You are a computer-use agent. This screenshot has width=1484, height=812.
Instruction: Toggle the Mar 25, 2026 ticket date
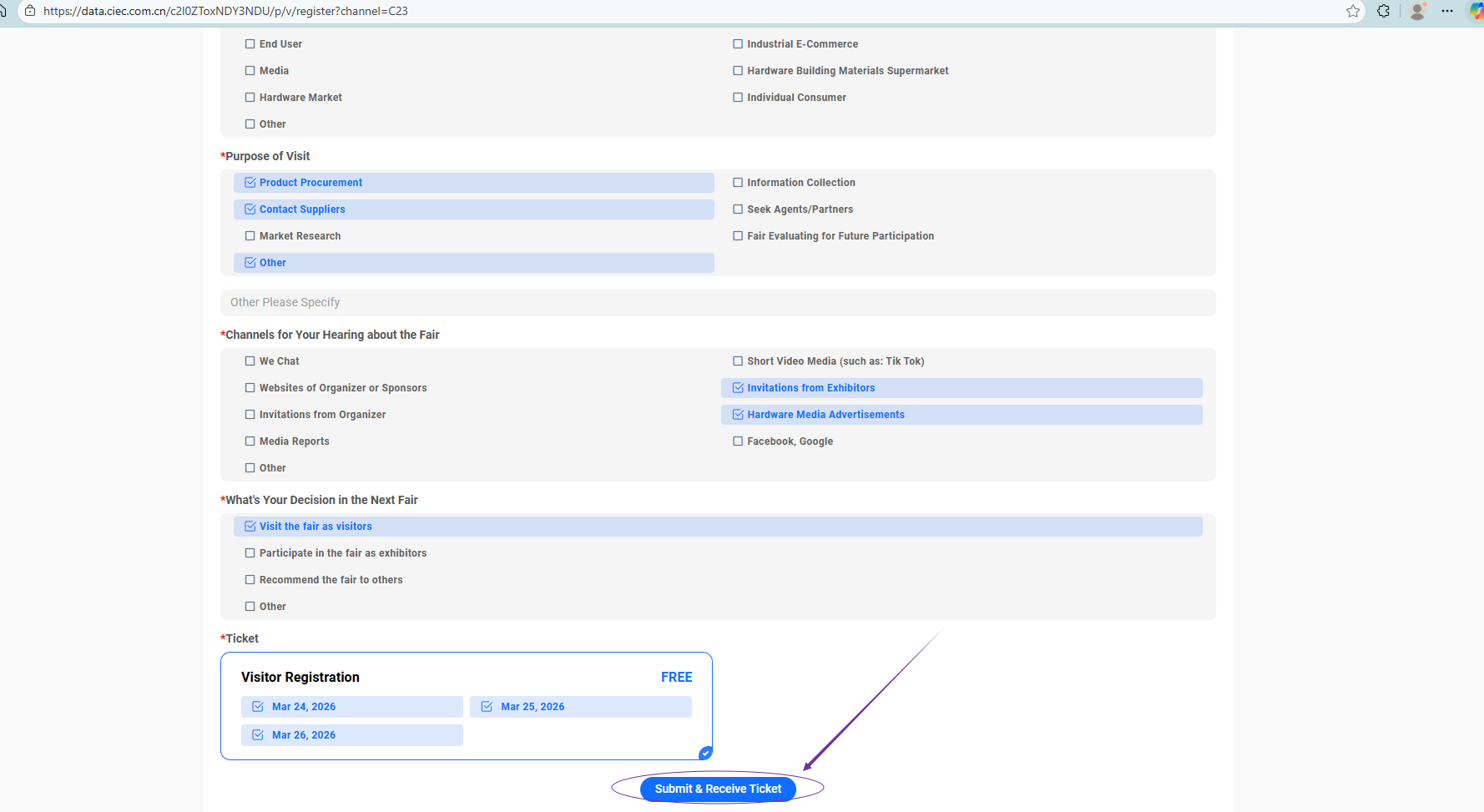tap(487, 707)
